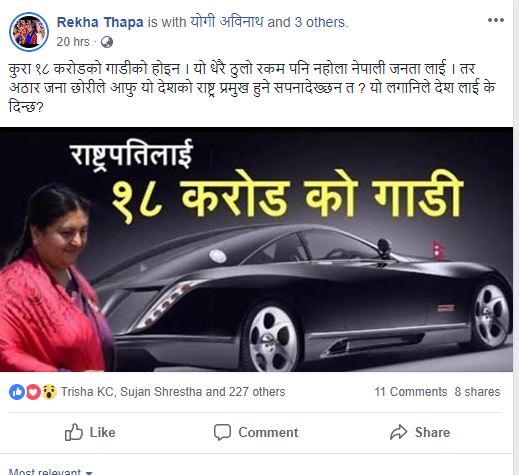View the 11 Comments link
519x475 pixels.
(410, 392)
